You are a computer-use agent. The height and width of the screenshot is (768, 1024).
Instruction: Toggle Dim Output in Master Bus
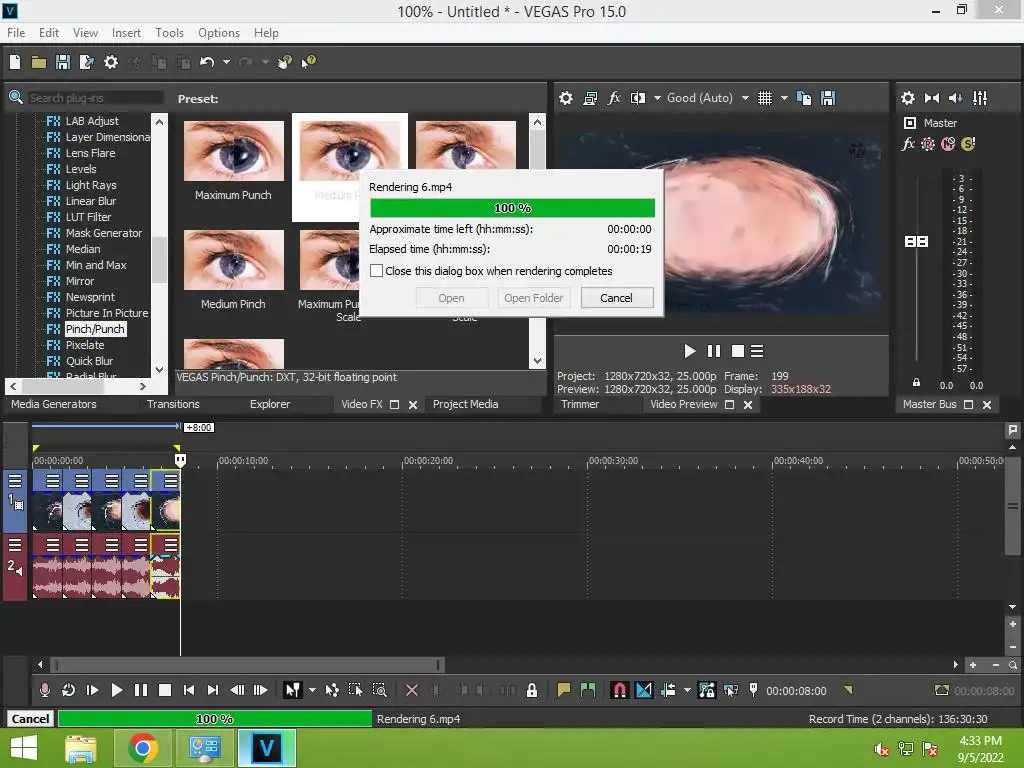pos(955,98)
